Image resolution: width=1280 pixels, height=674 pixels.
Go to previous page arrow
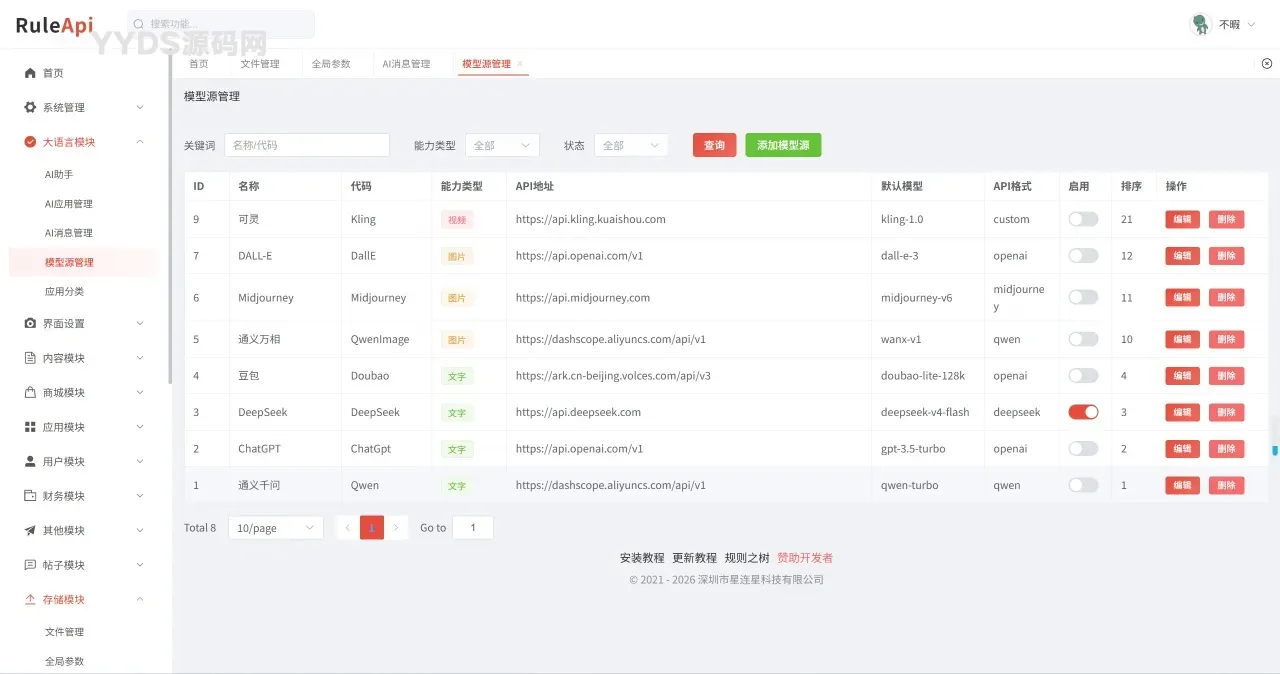pyautogui.click(x=347, y=527)
